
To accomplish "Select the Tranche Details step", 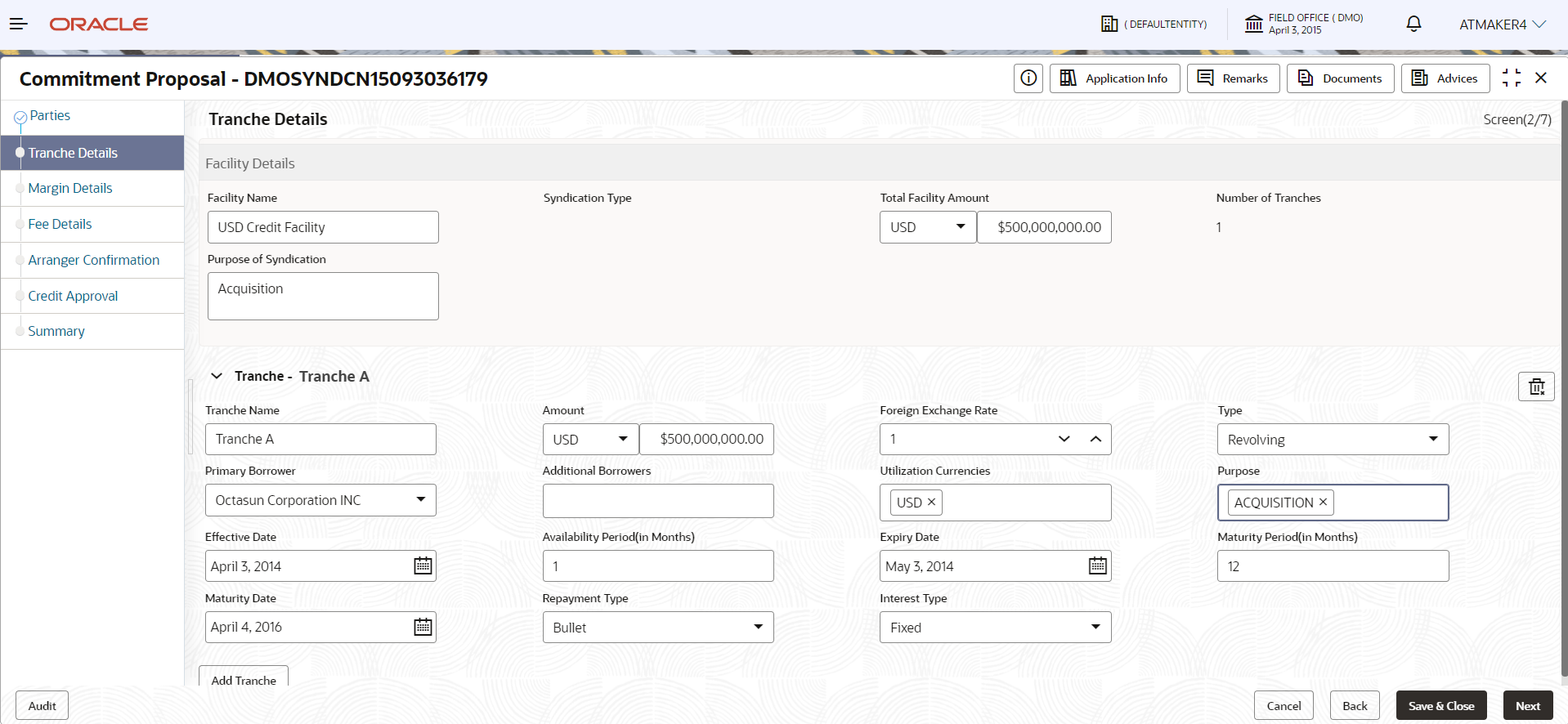I will coord(92,153).
